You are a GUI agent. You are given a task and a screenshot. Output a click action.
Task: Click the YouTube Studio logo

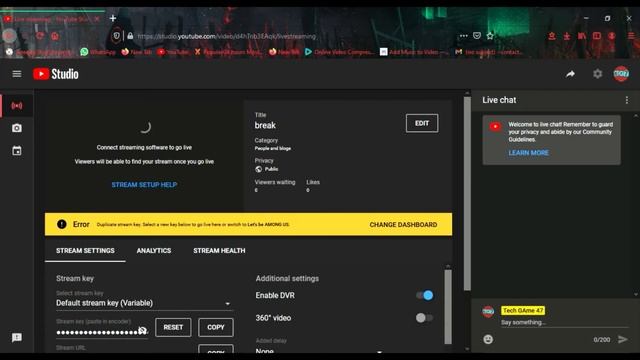pos(56,74)
